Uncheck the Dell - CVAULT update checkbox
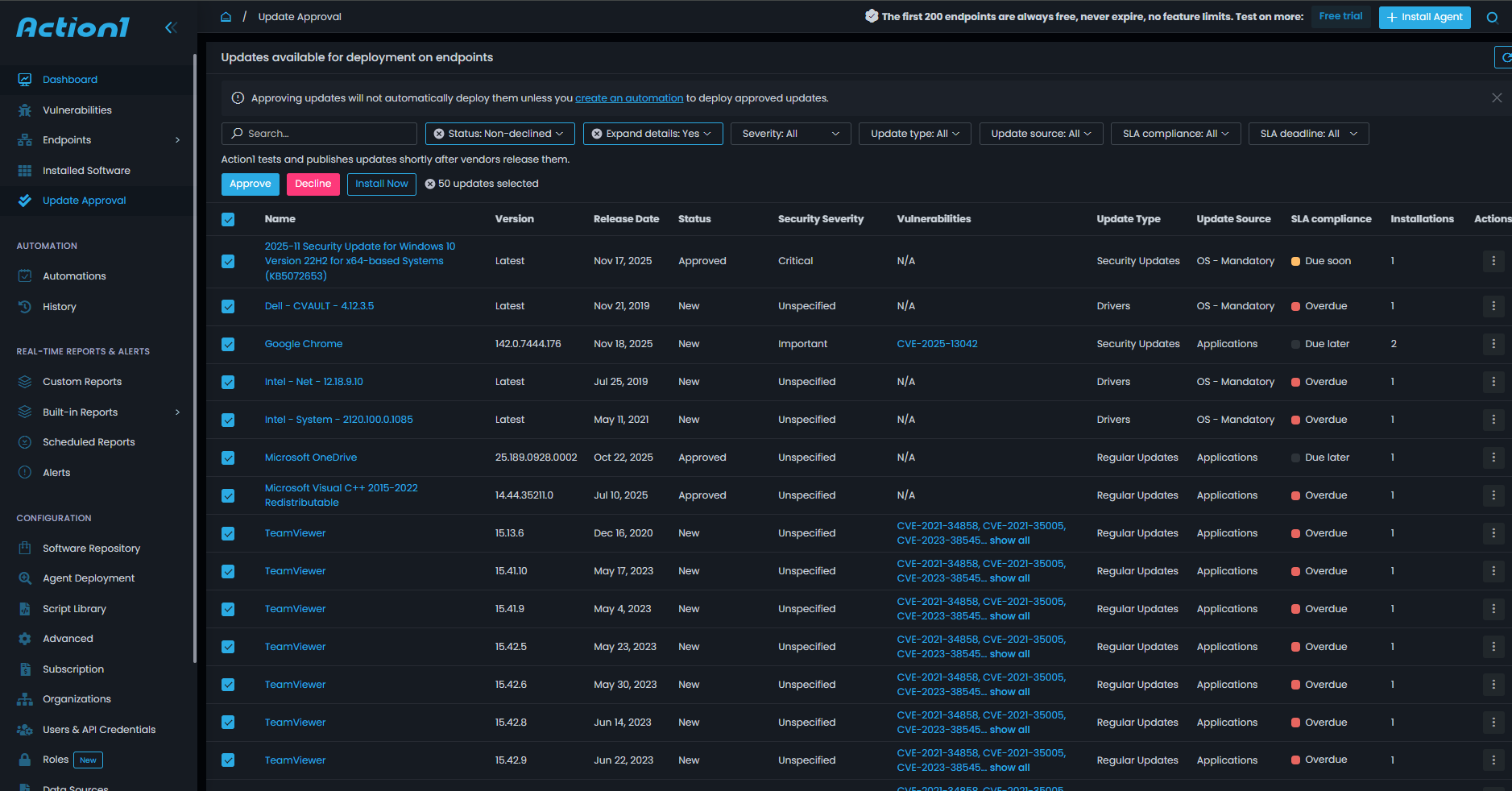 click(228, 307)
